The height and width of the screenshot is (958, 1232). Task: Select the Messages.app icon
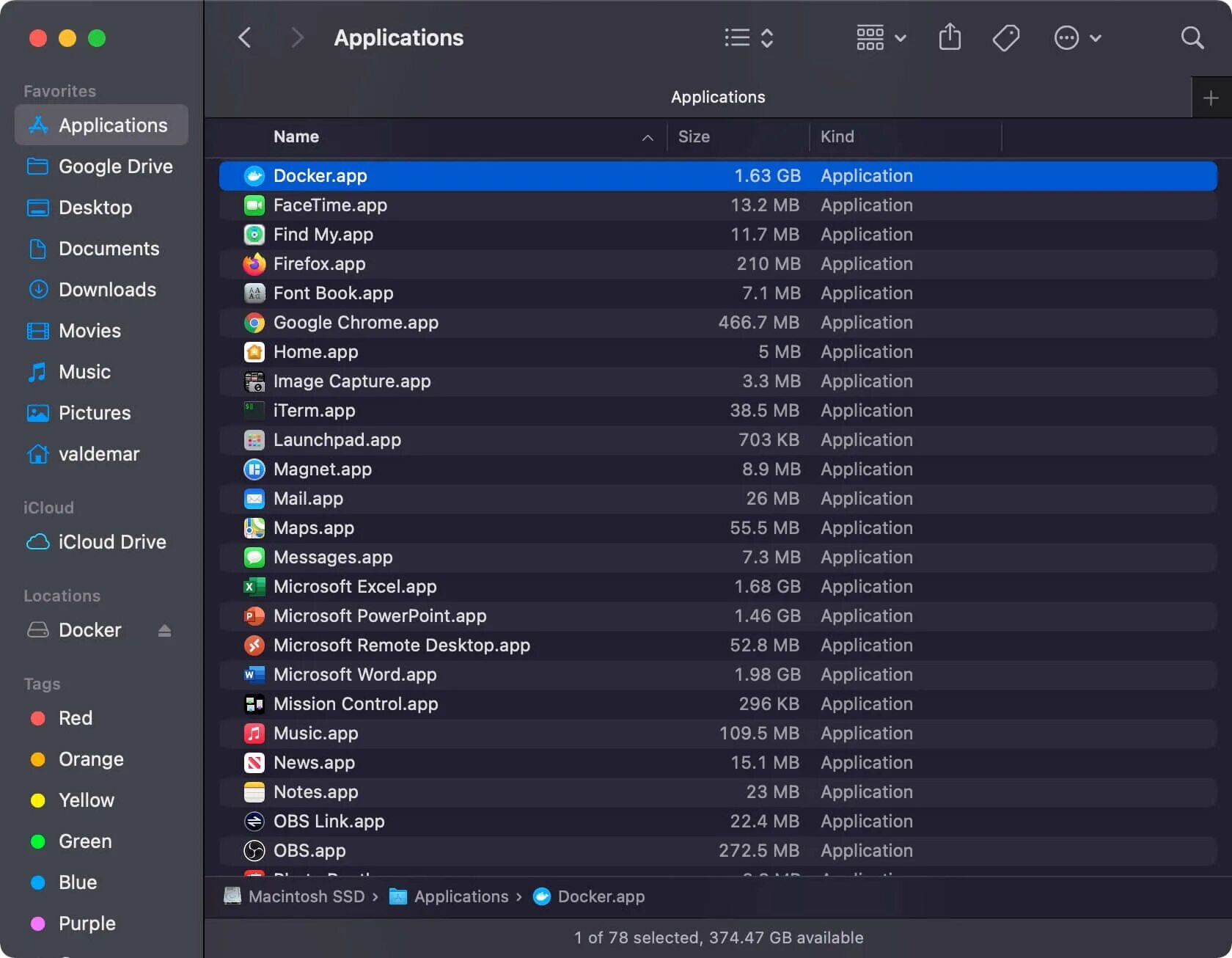pos(254,557)
